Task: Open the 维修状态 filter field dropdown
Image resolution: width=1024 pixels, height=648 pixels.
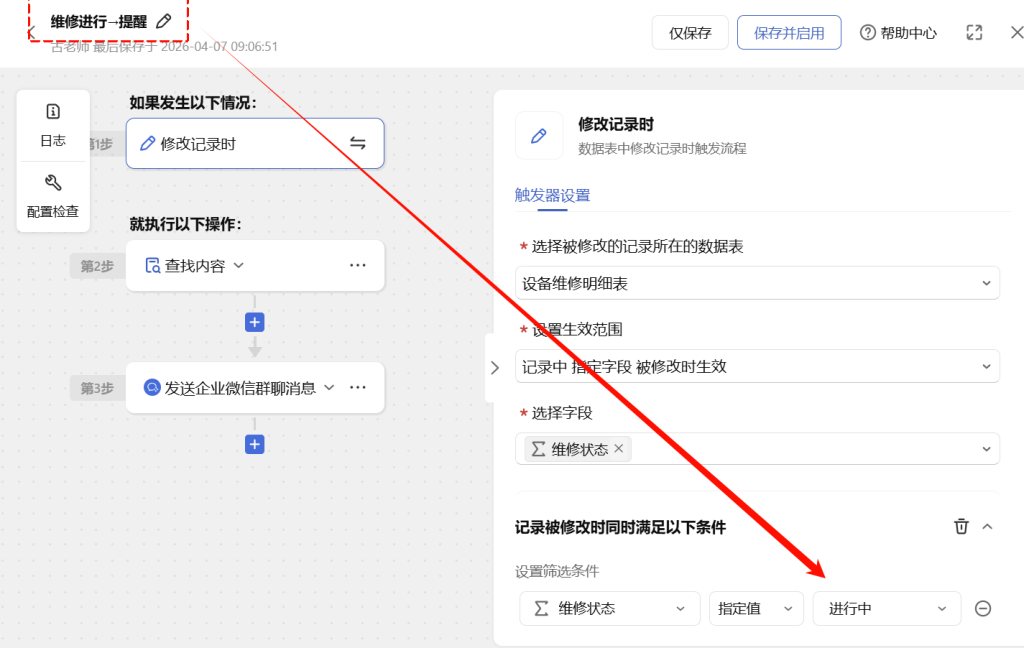Action: pos(609,609)
